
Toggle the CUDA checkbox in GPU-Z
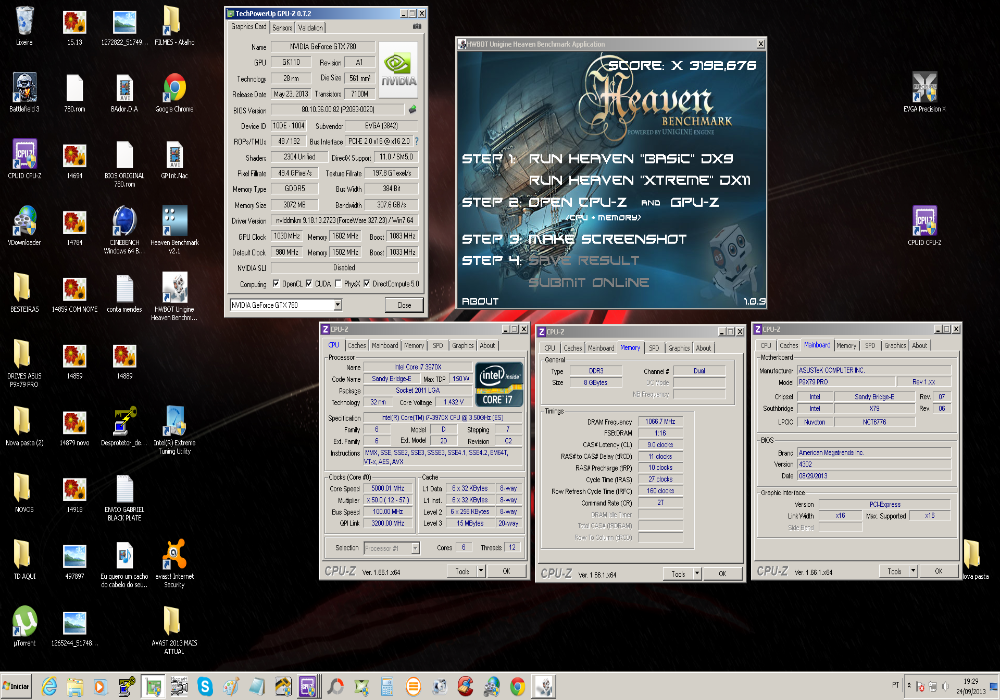tap(309, 284)
